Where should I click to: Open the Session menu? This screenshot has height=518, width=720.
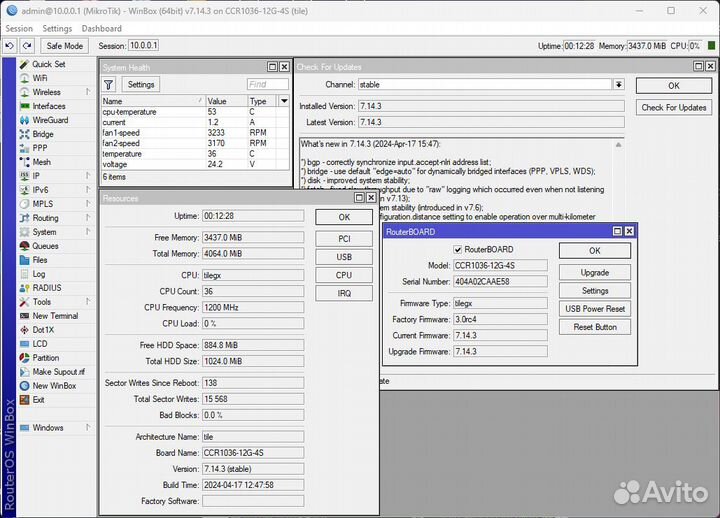pos(19,28)
